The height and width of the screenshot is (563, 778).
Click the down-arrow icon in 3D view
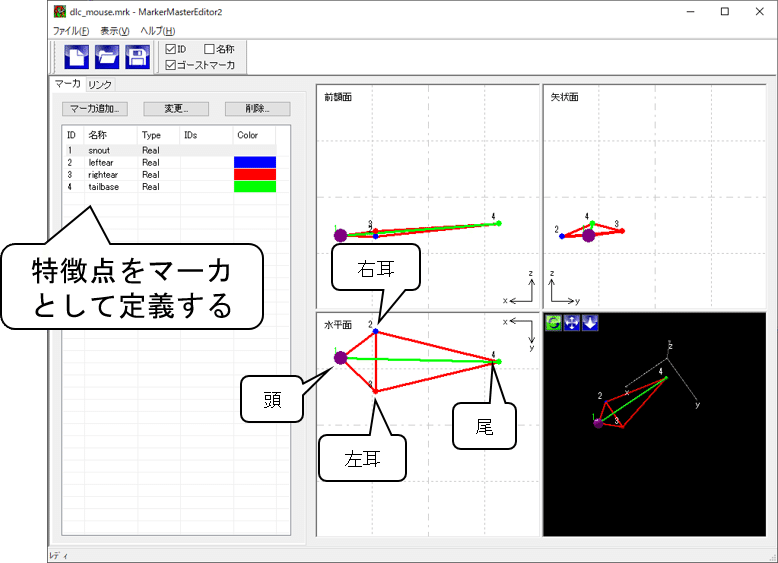click(590, 323)
